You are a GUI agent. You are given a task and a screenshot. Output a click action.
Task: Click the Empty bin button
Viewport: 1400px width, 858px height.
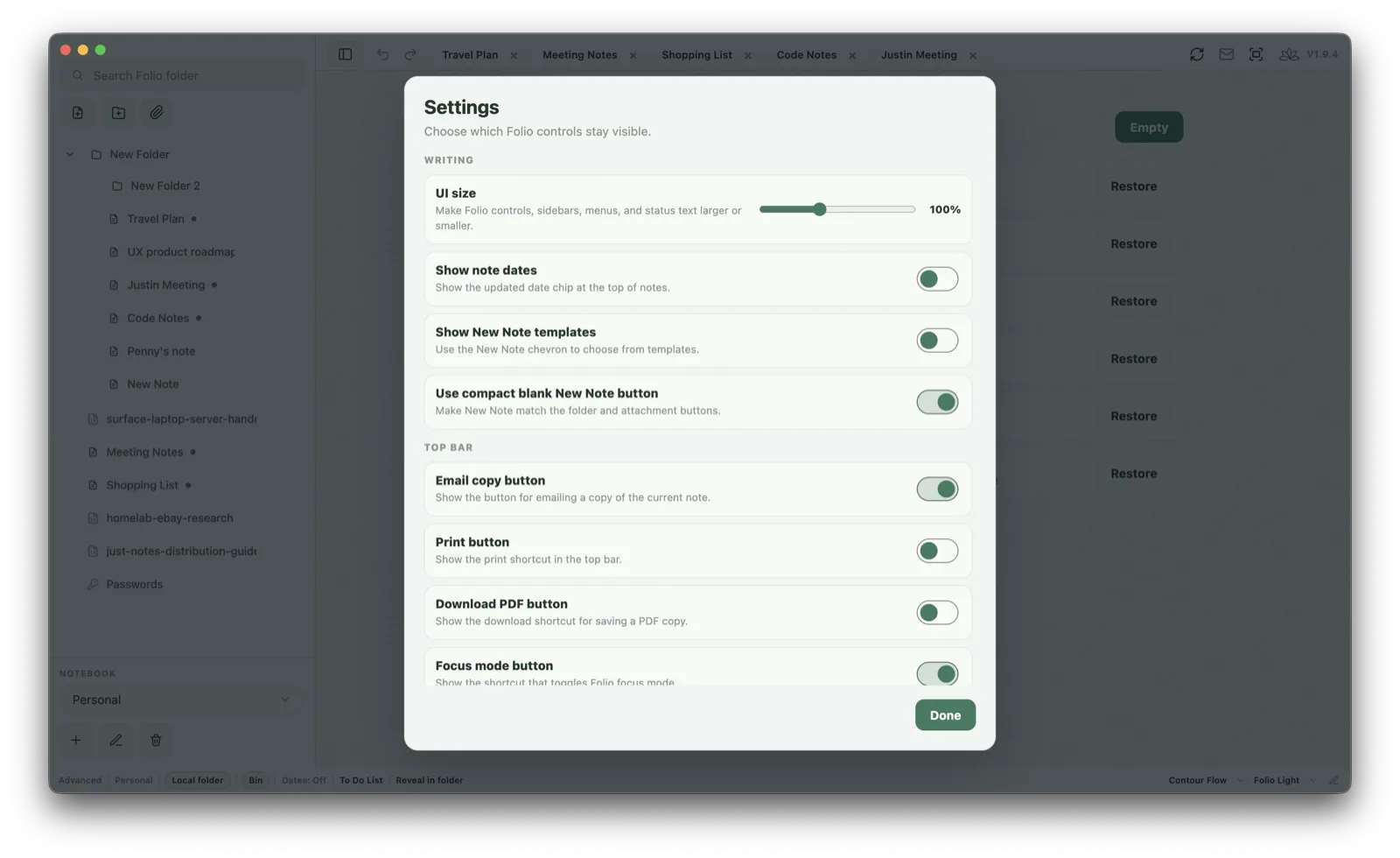1148,128
